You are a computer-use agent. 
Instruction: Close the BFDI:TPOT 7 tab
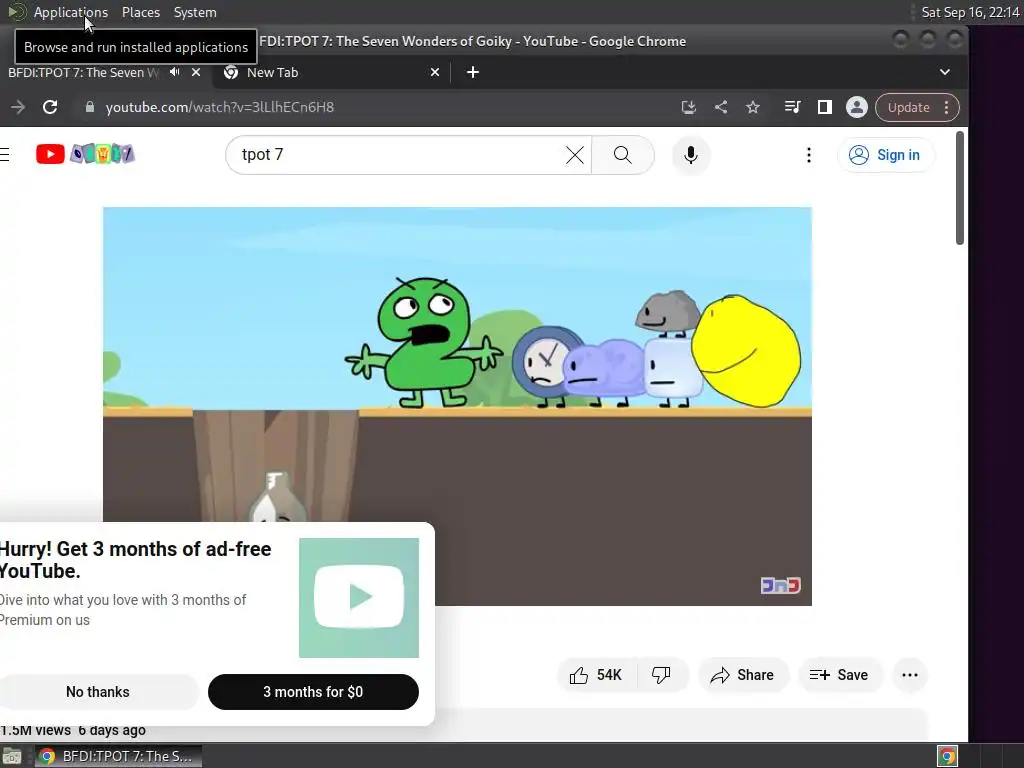(x=196, y=72)
